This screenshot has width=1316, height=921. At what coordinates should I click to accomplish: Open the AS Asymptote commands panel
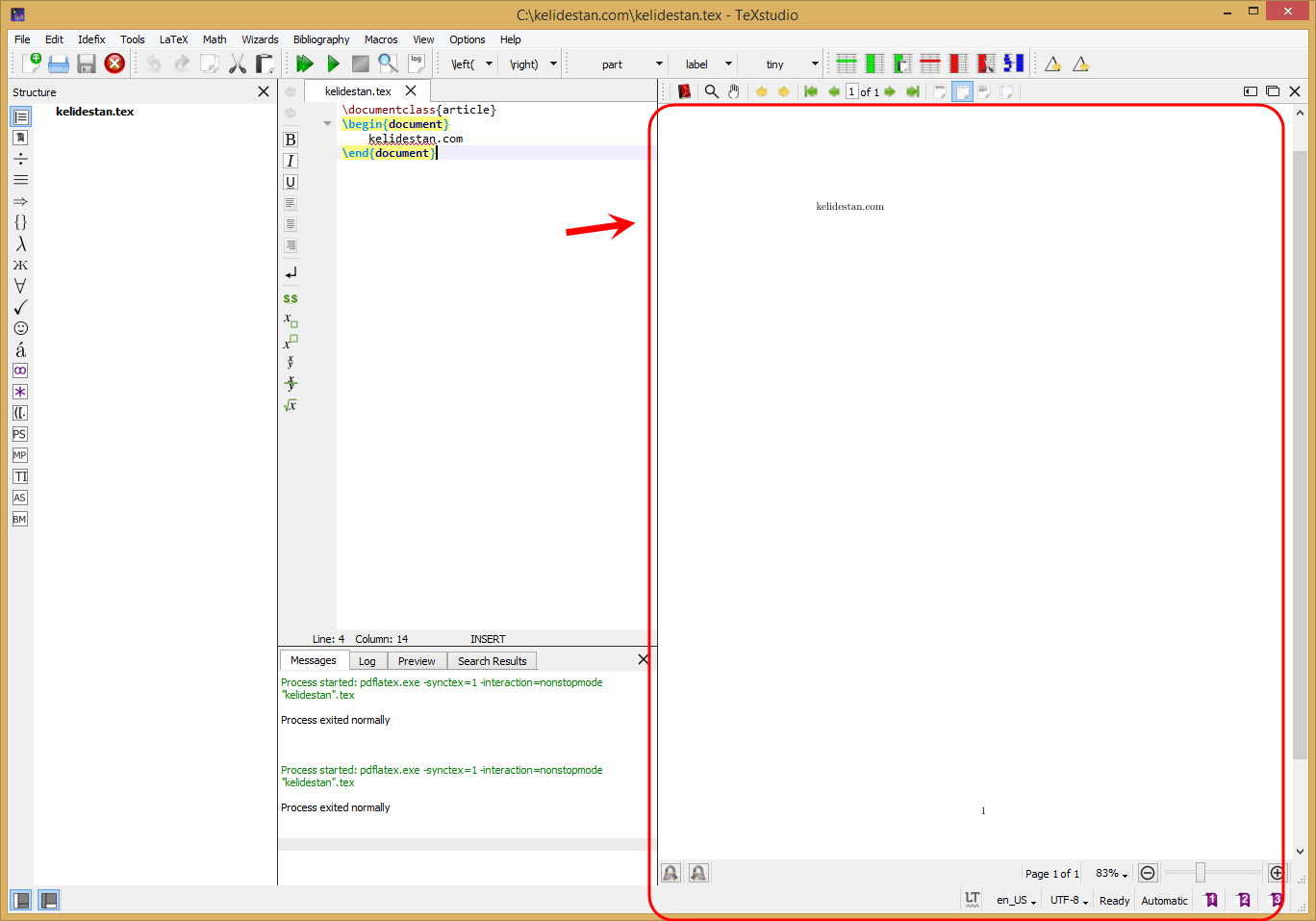pyautogui.click(x=20, y=498)
